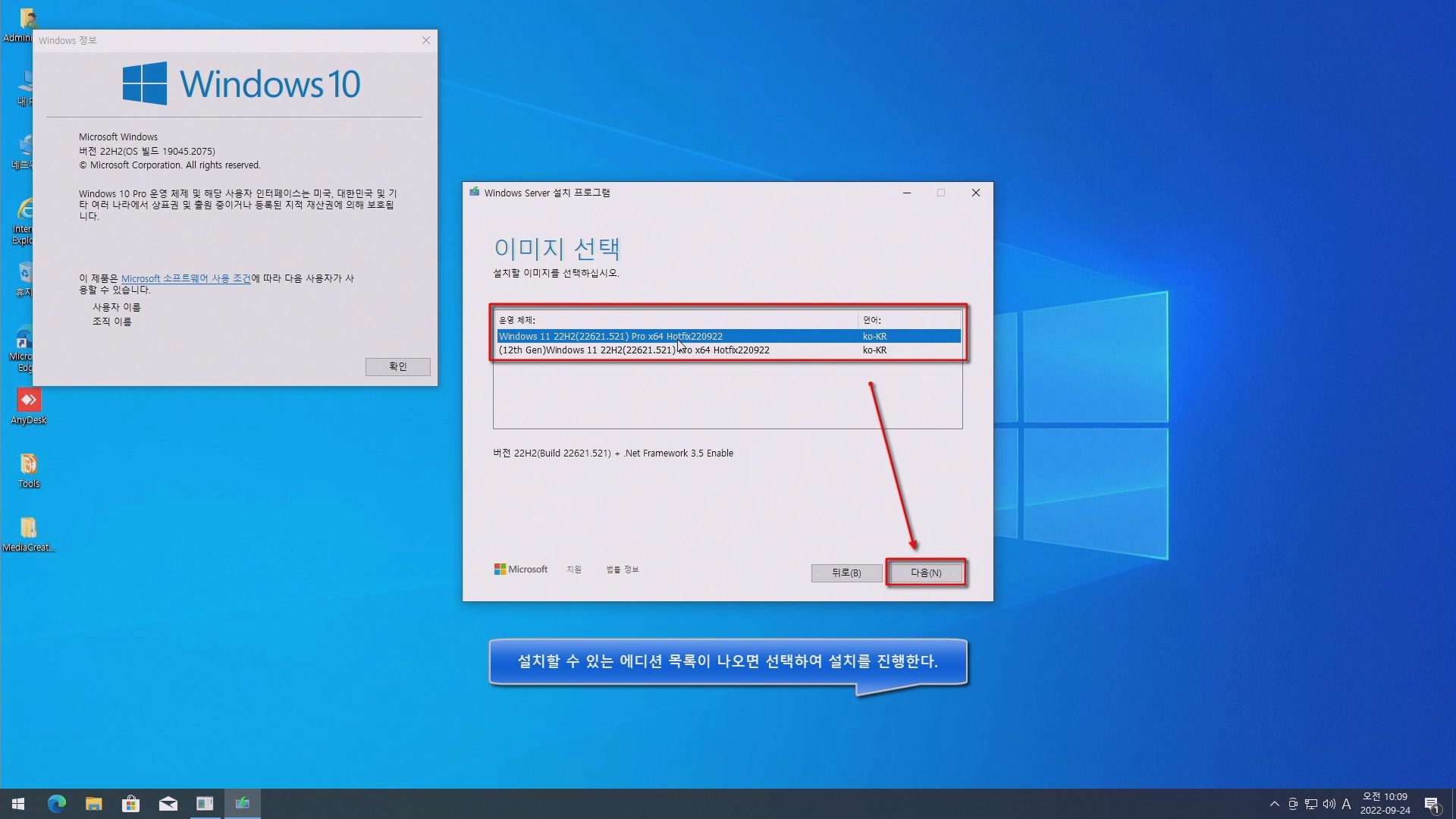Launch Edge from the taskbar

click(57, 804)
